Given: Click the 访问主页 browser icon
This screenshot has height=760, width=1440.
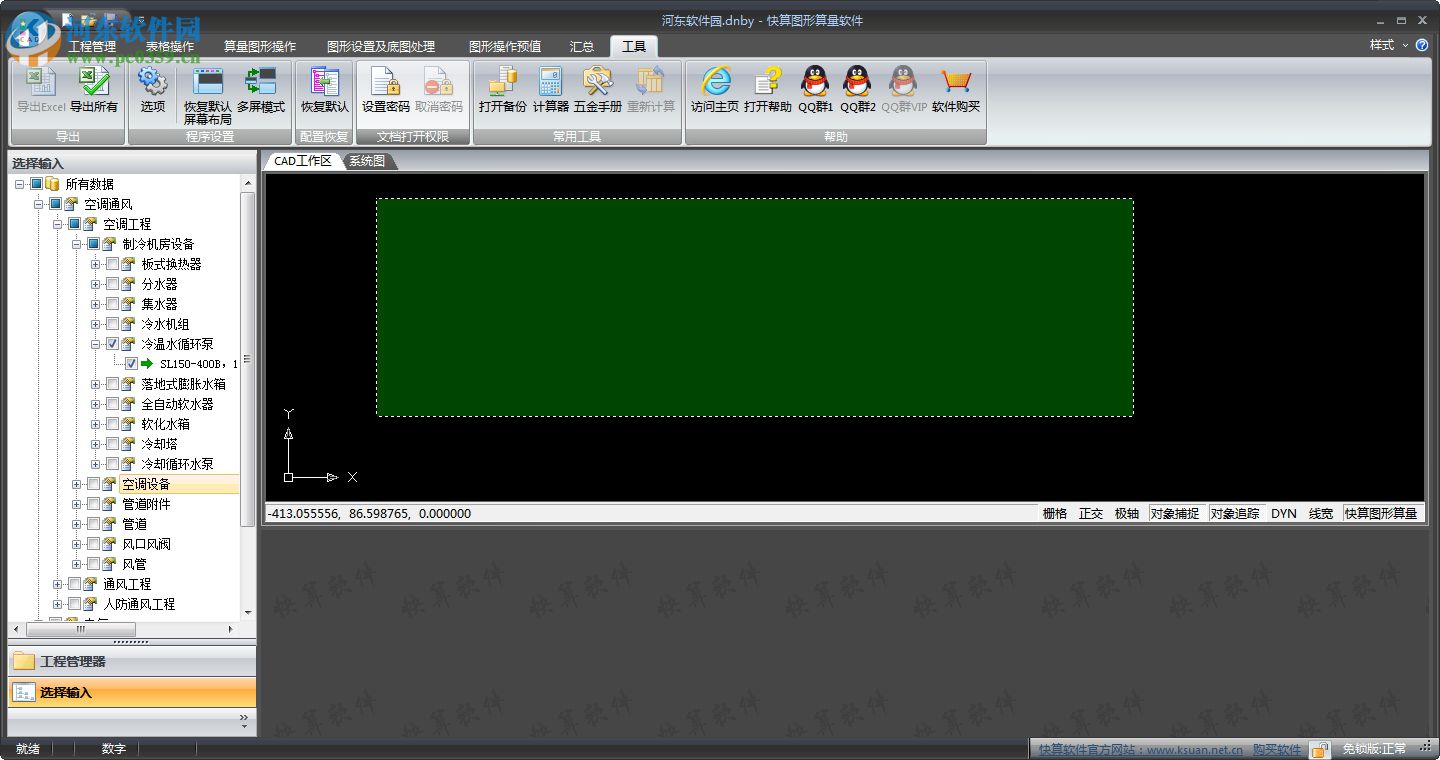Looking at the screenshot, I should coord(715,82).
